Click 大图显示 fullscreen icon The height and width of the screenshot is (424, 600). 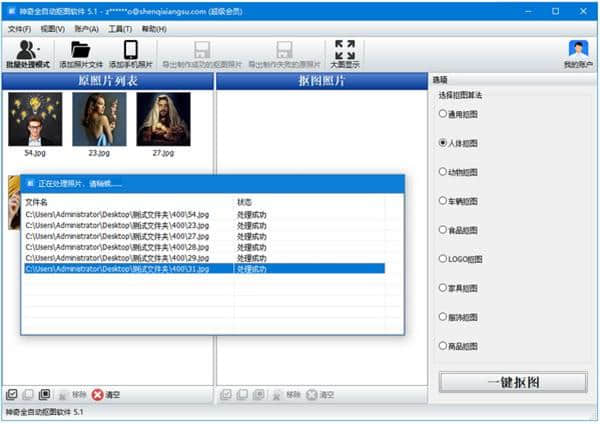344,51
